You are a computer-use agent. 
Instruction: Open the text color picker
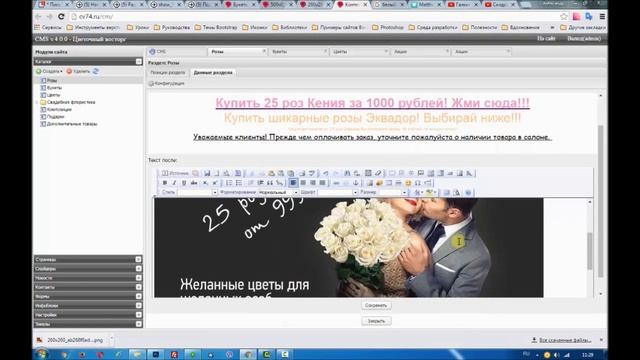pos(418,192)
